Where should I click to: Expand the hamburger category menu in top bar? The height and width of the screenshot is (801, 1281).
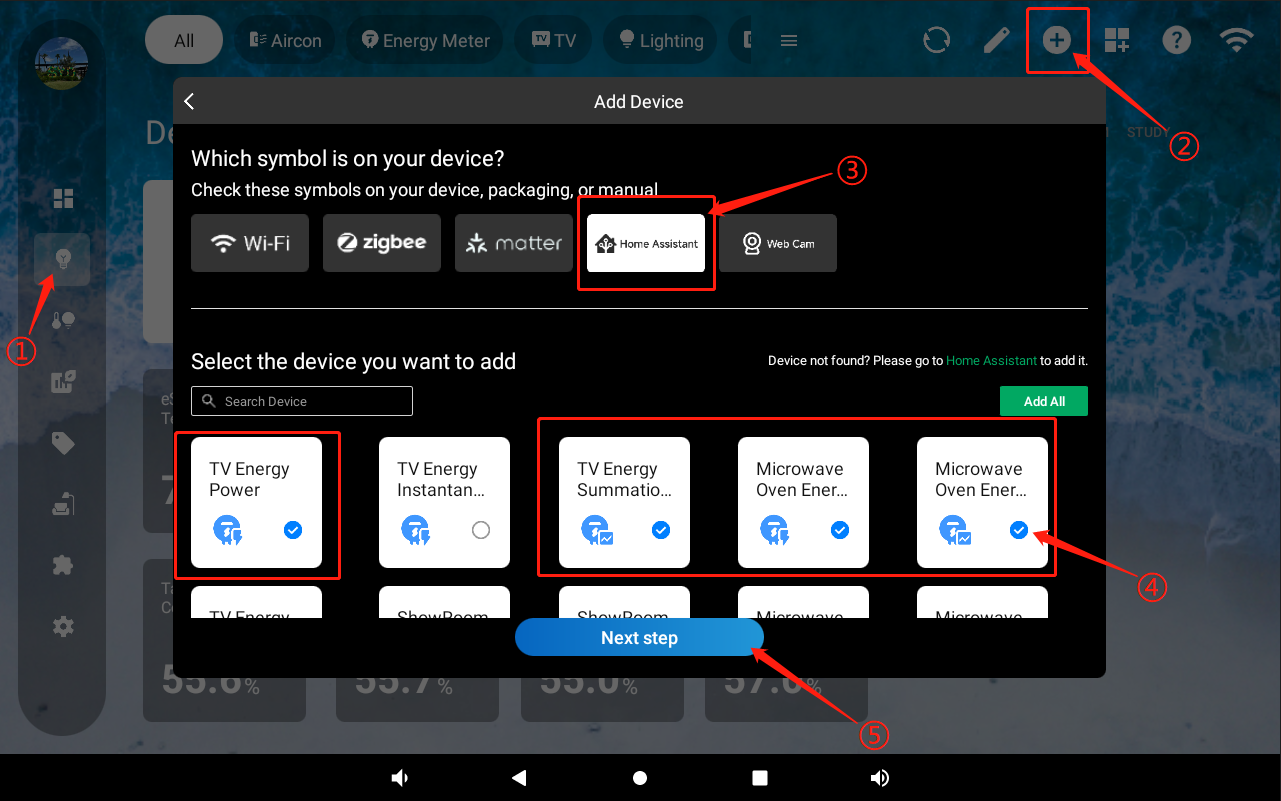tap(788, 41)
